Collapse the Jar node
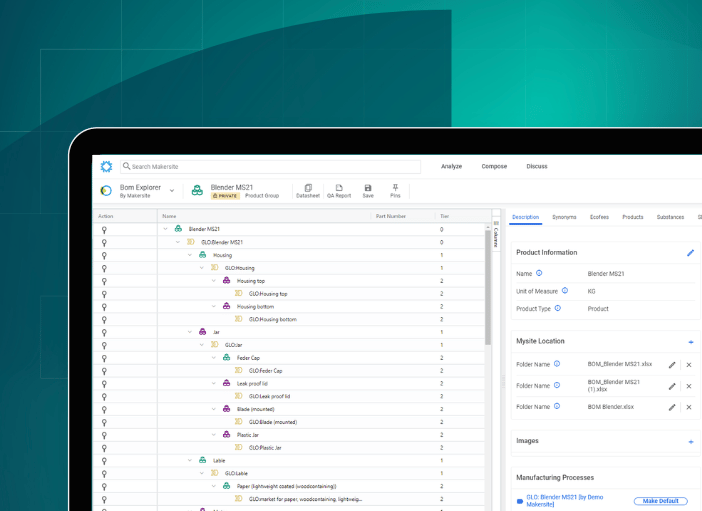 coord(190,332)
